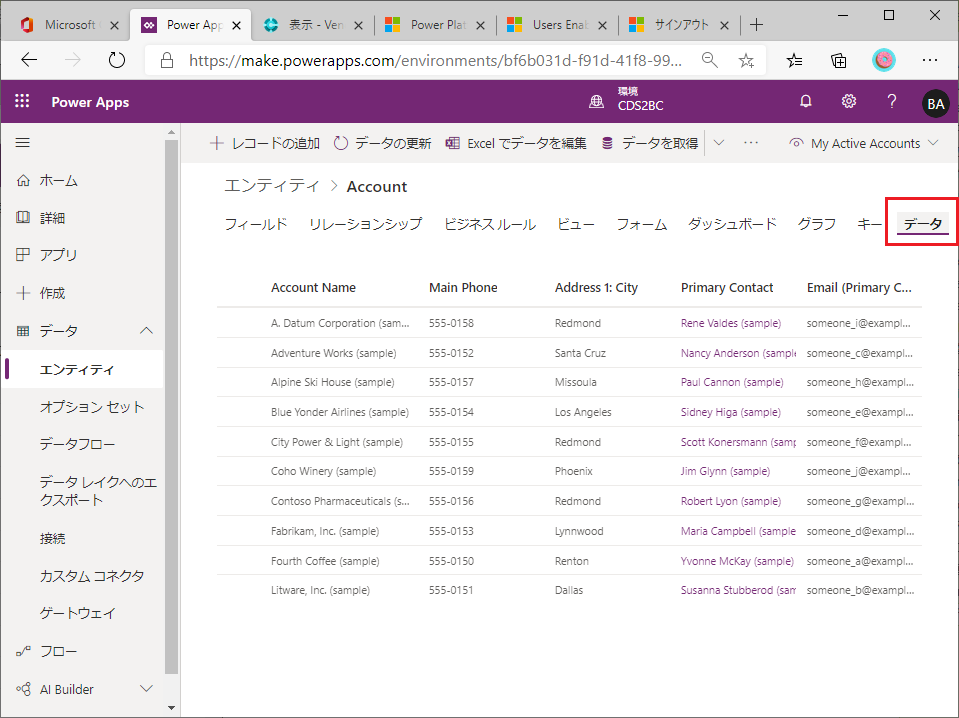Open the more commands ellipsis
This screenshot has height=718, width=959.
click(x=750, y=143)
